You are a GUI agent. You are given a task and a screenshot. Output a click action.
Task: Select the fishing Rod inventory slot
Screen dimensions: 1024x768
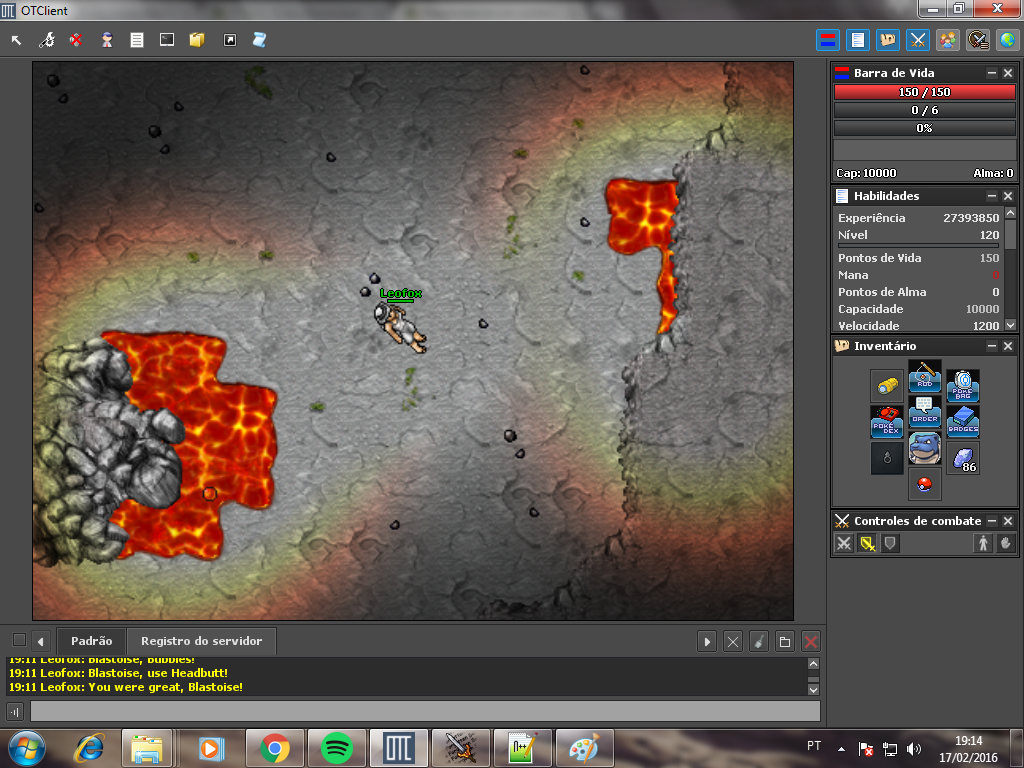click(925, 376)
